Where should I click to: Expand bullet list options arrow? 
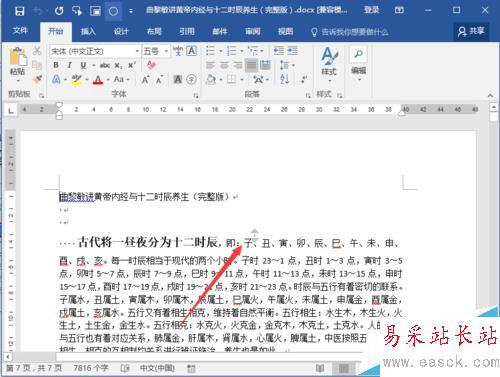pos(221,51)
